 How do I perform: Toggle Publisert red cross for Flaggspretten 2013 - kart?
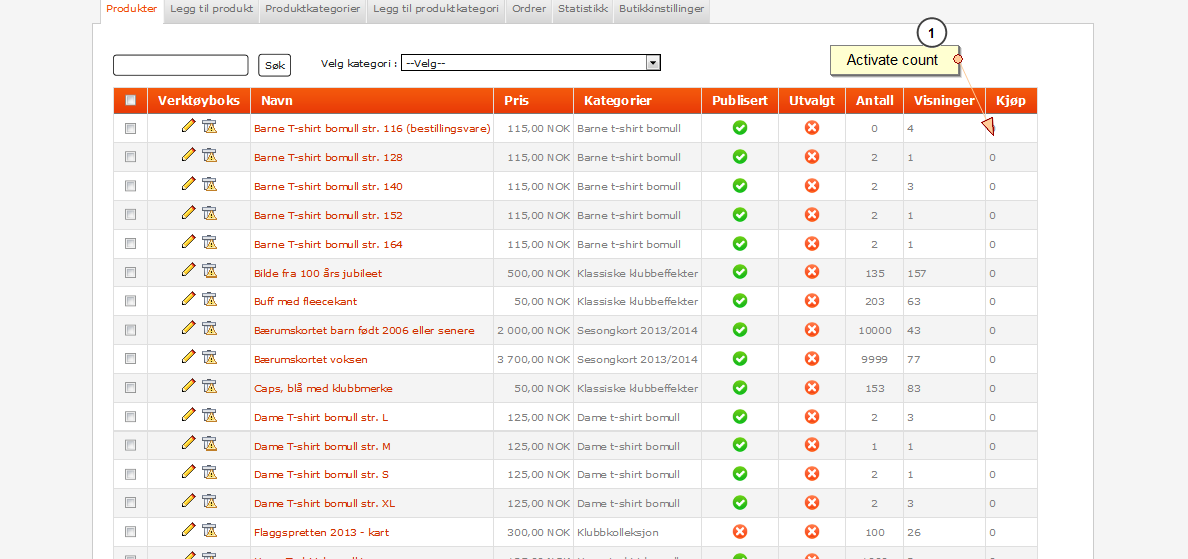(740, 531)
